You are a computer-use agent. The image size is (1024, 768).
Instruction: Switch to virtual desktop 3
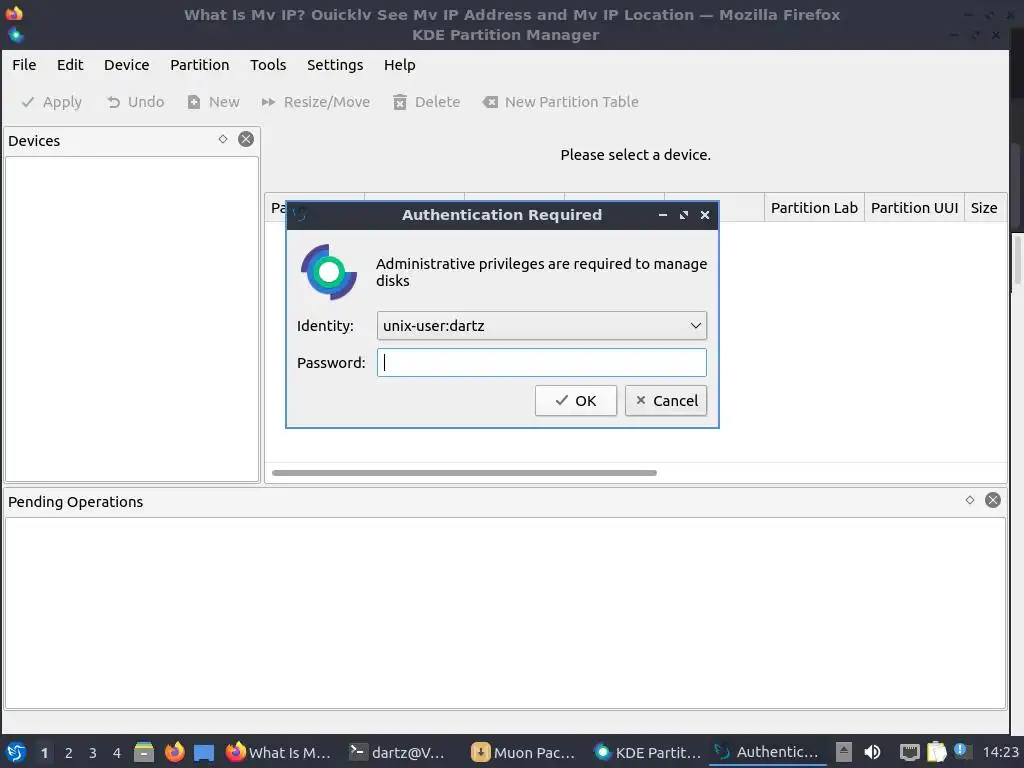pyautogui.click(x=93, y=753)
